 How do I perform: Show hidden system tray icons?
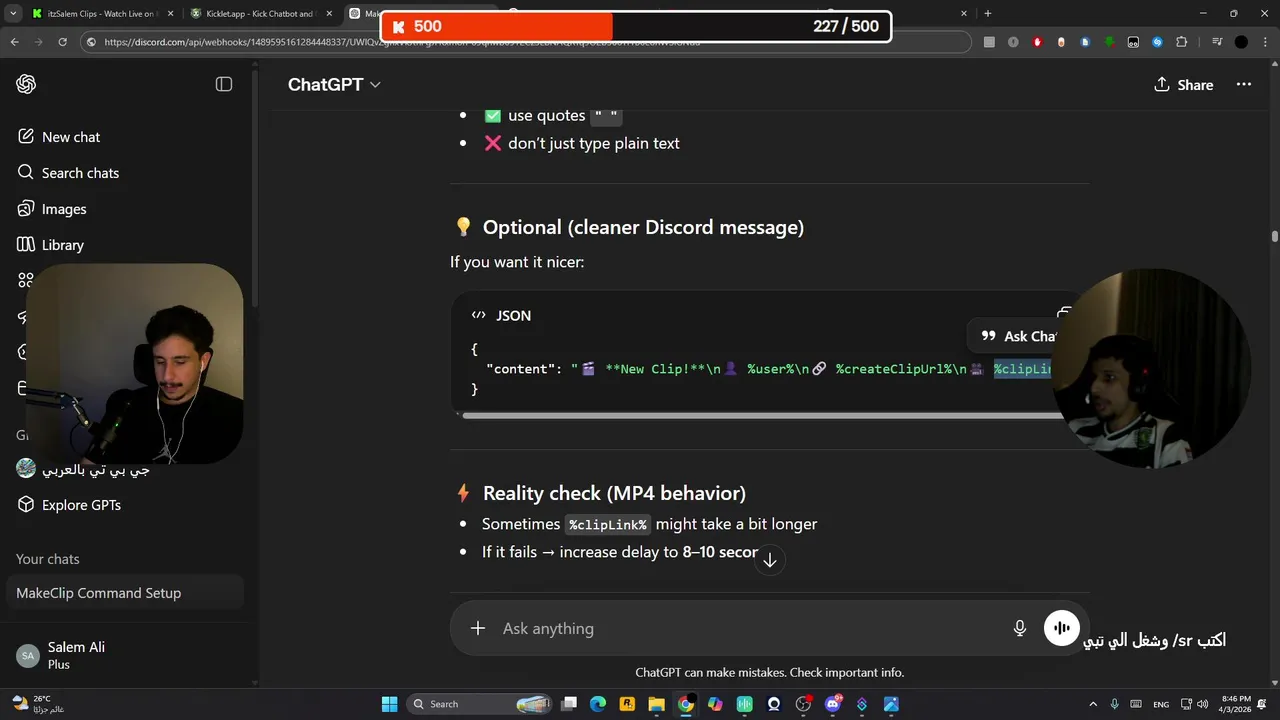click(1092, 704)
